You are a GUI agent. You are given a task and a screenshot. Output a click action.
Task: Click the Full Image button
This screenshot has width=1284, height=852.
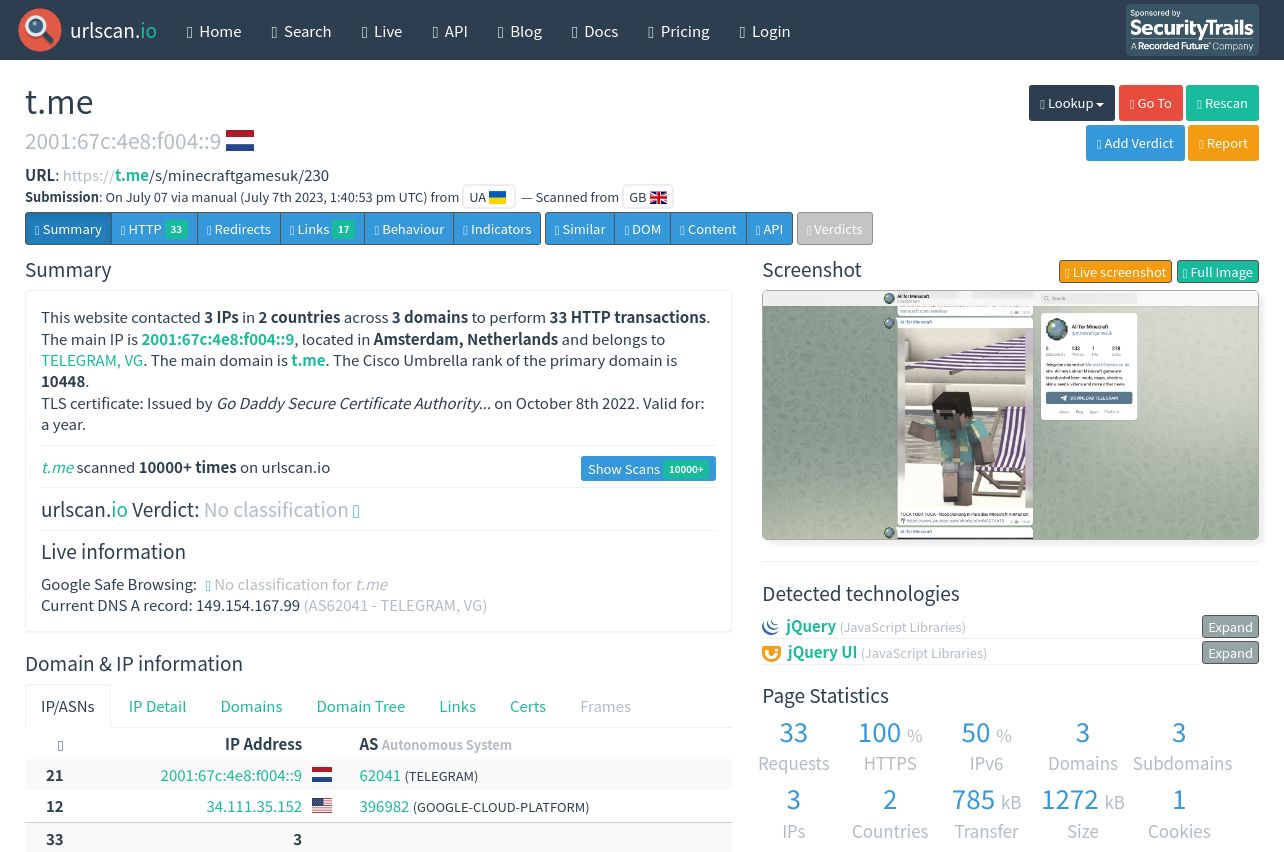[x=1218, y=272]
